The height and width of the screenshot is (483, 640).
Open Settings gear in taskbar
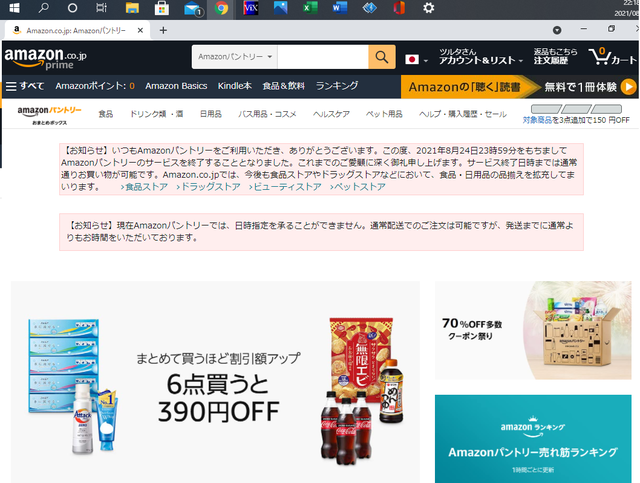(429, 8)
